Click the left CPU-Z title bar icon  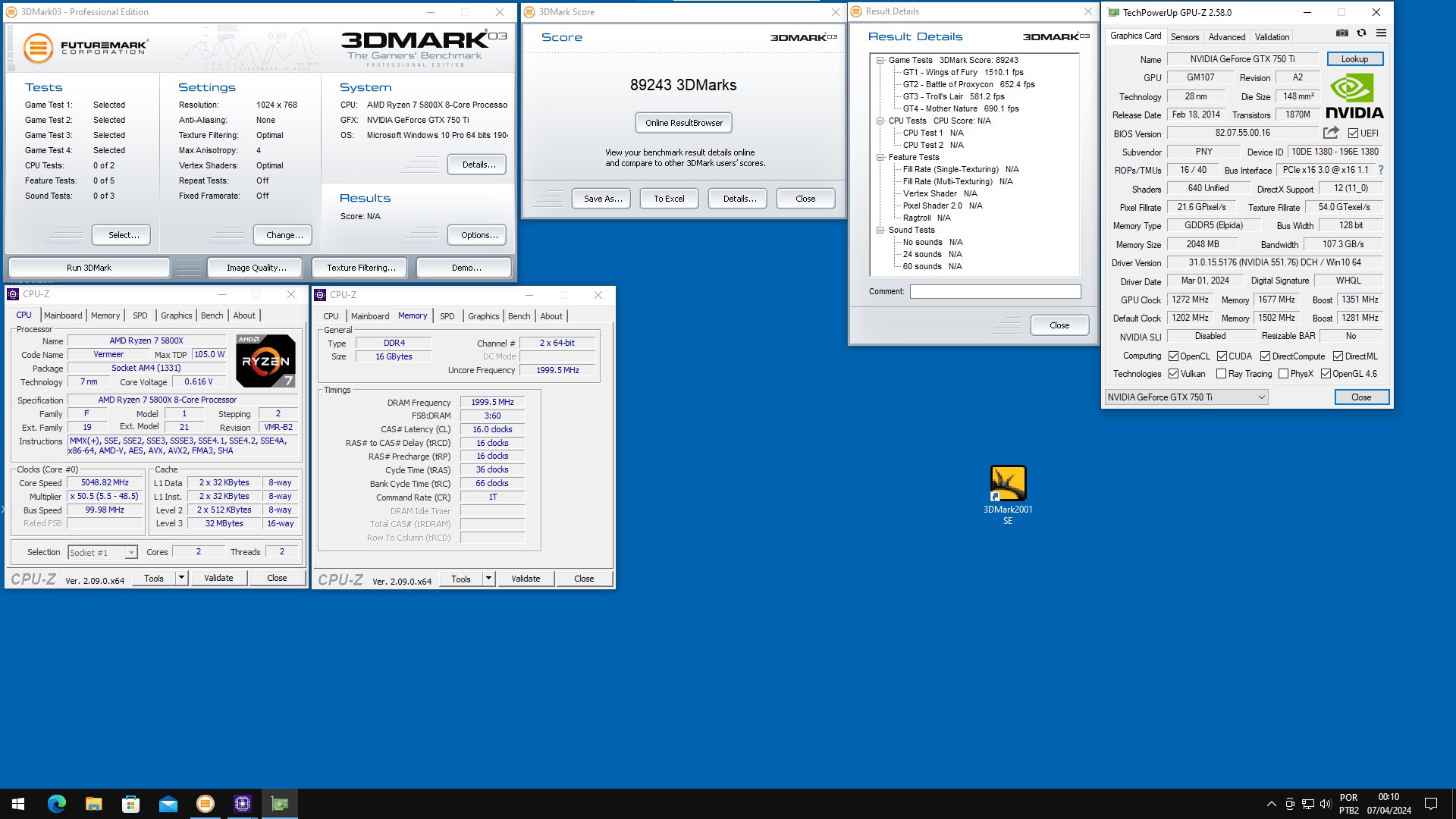[x=13, y=294]
